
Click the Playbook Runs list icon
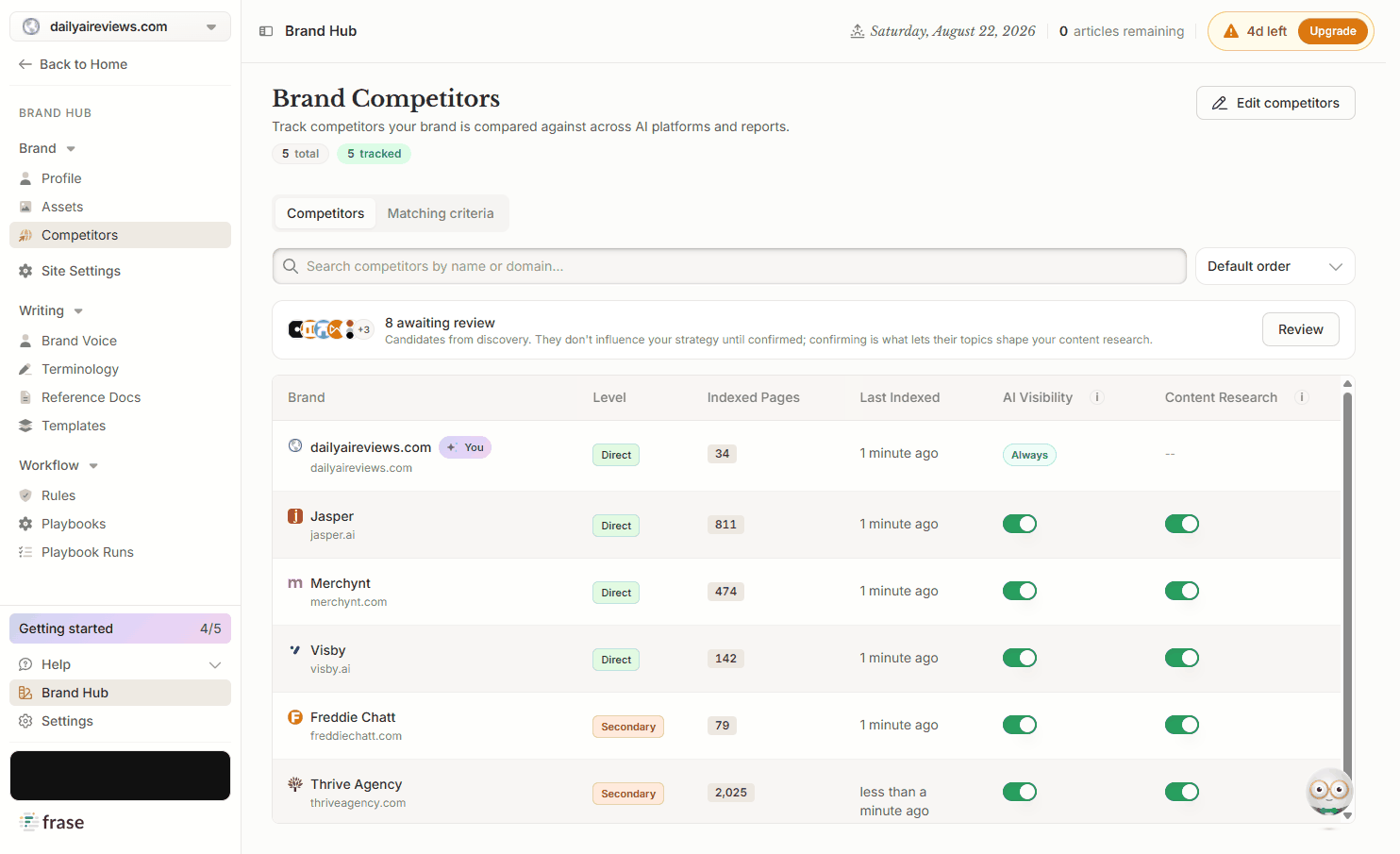point(25,552)
